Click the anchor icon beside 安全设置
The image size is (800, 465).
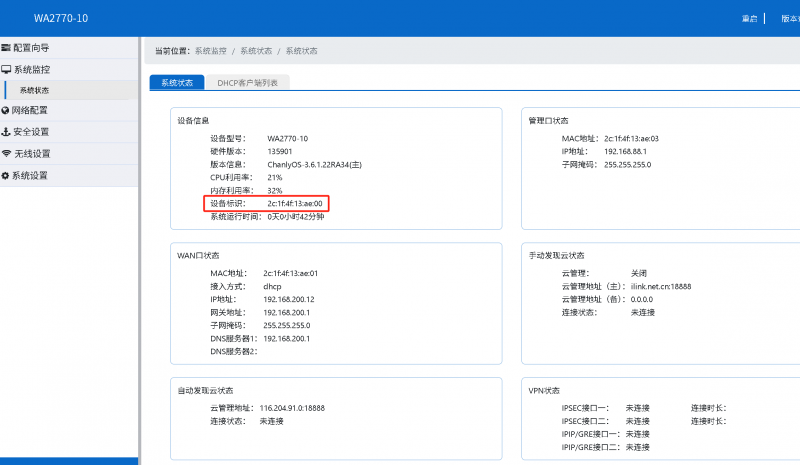pyautogui.click(x=6, y=132)
